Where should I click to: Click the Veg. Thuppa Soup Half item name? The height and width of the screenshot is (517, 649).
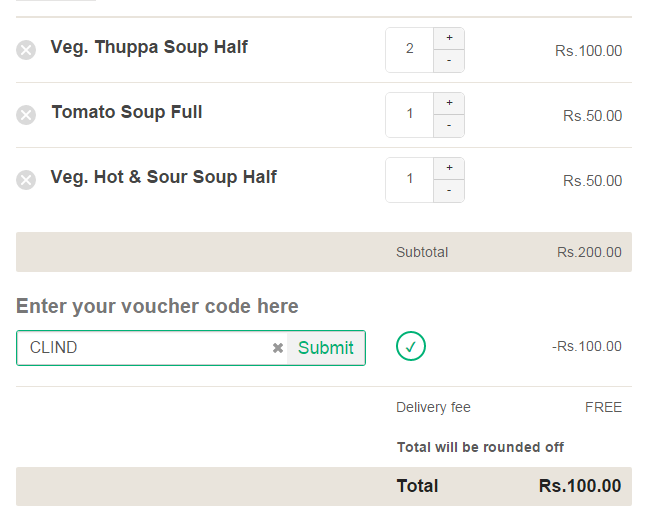149,48
